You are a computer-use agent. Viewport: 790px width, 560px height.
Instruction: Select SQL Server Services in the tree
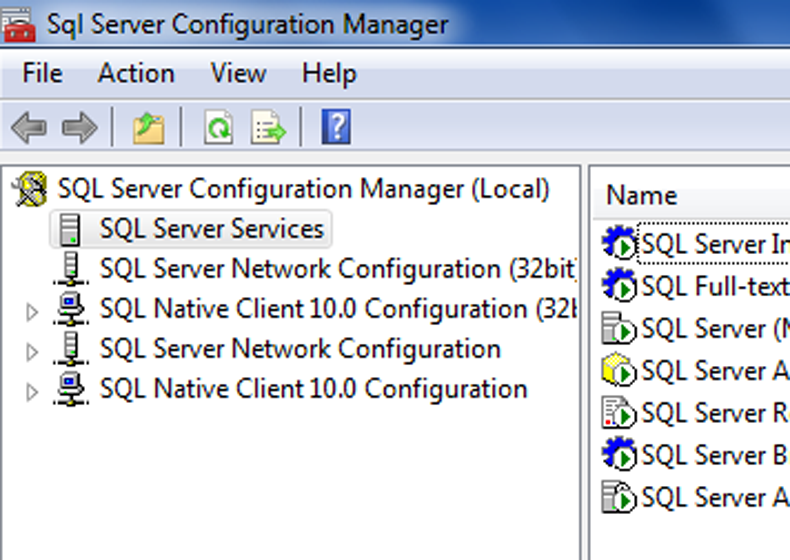tap(211, 229)
